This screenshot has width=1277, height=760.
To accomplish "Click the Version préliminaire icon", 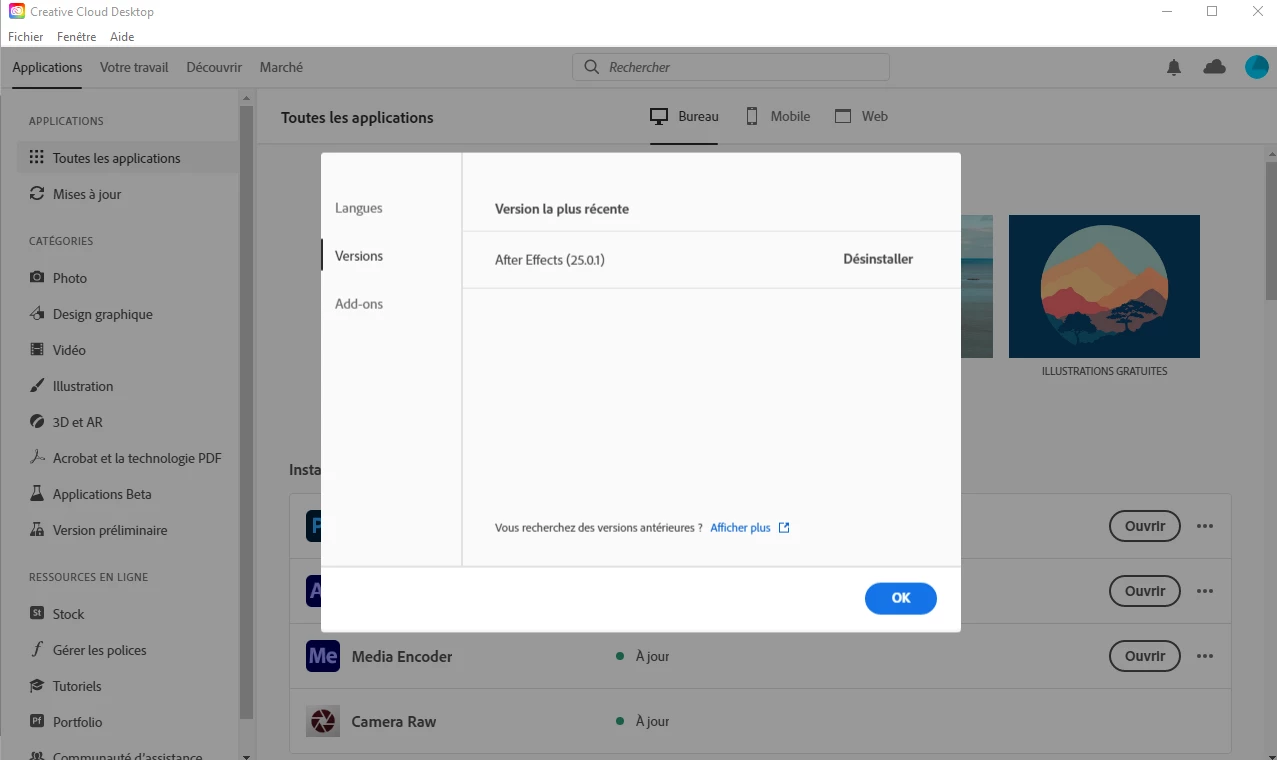I will (37, 530).
